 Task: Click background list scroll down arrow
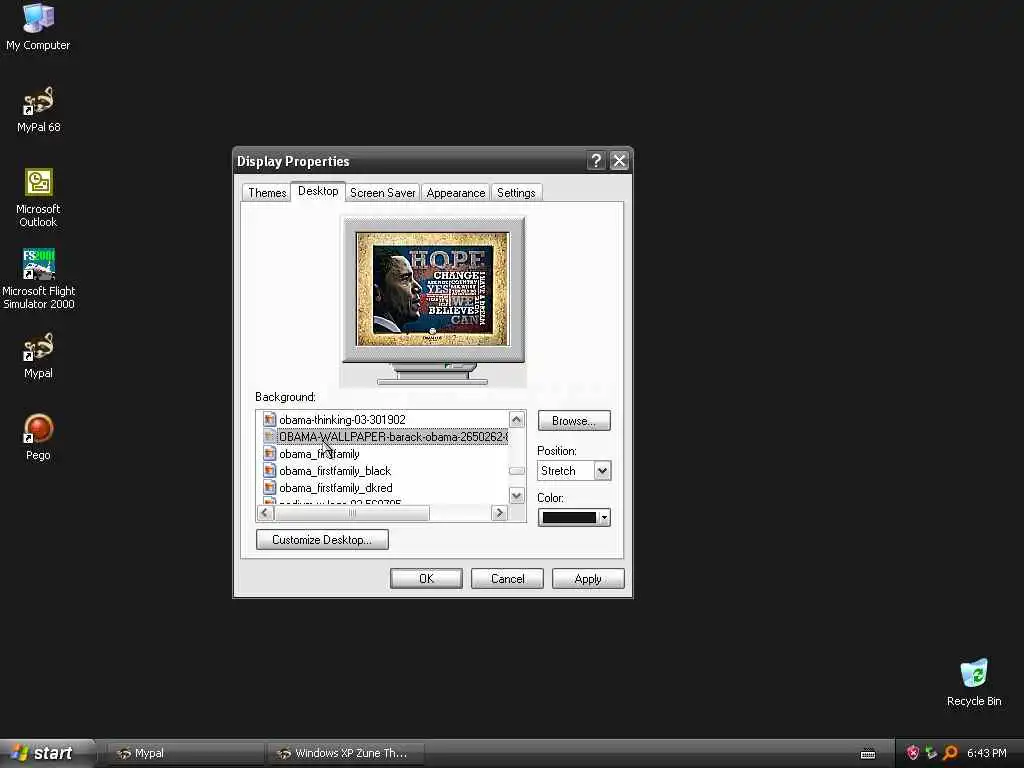517,496
